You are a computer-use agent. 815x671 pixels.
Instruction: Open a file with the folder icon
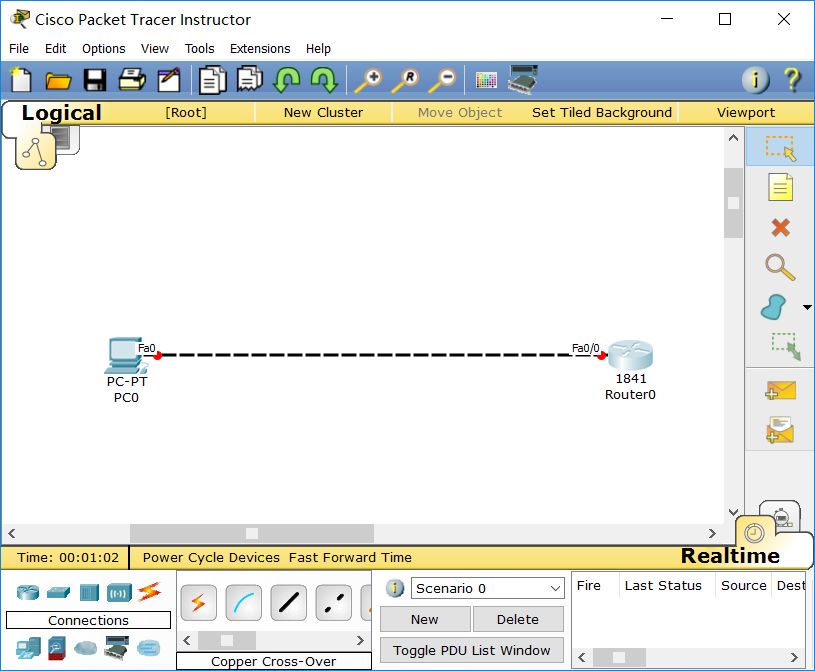point(58,81)
